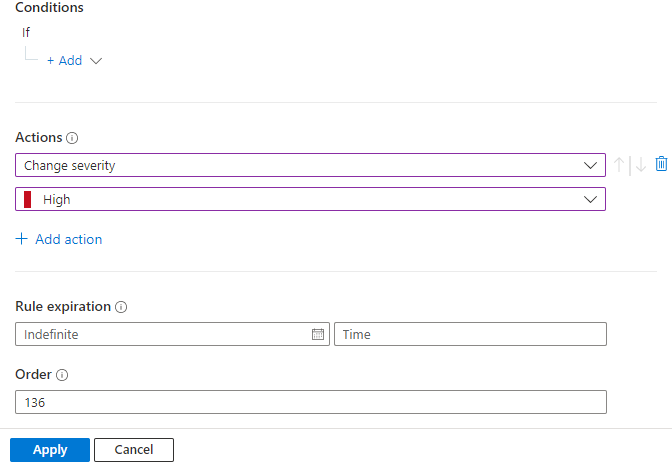Show info tooltip next to Actions

(72, 138)
